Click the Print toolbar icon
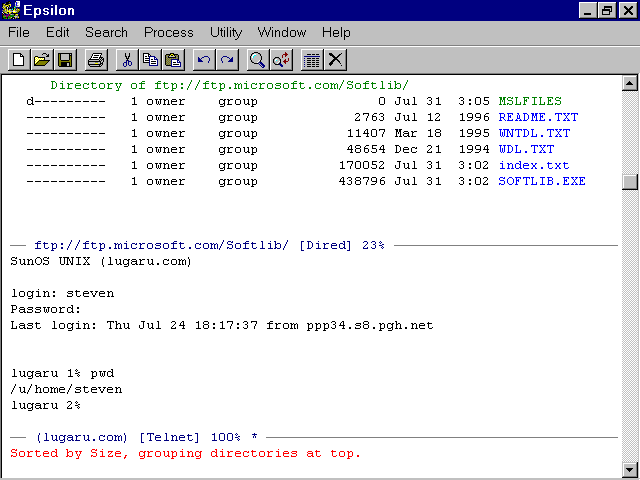The height and width of the screenshot is (480, 640). 96,60
